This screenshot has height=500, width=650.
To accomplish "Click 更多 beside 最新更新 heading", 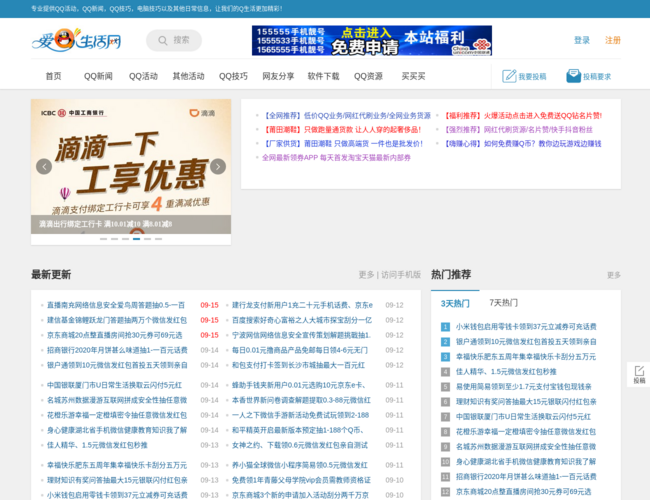I will coord(366,274).
